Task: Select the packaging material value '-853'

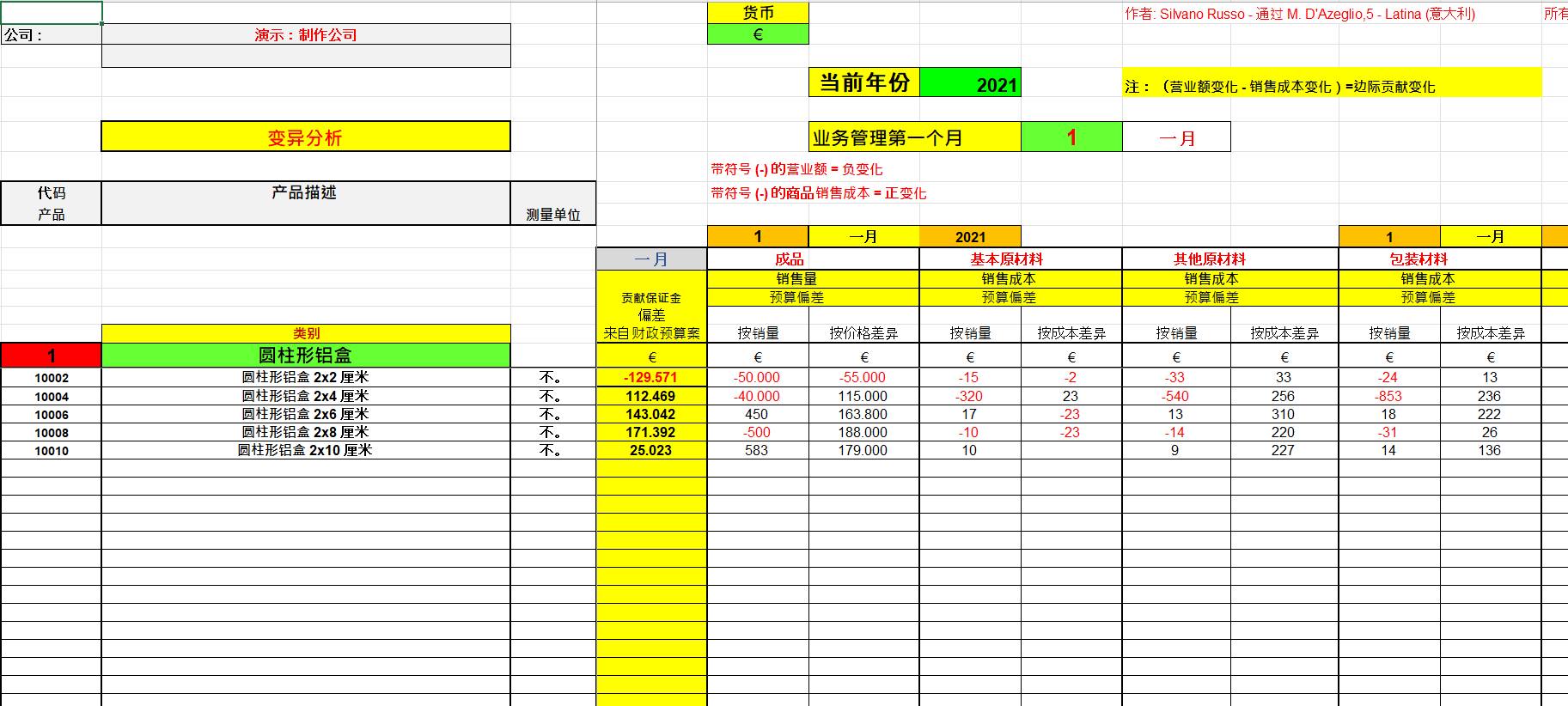Action: tap(1389, 396)
